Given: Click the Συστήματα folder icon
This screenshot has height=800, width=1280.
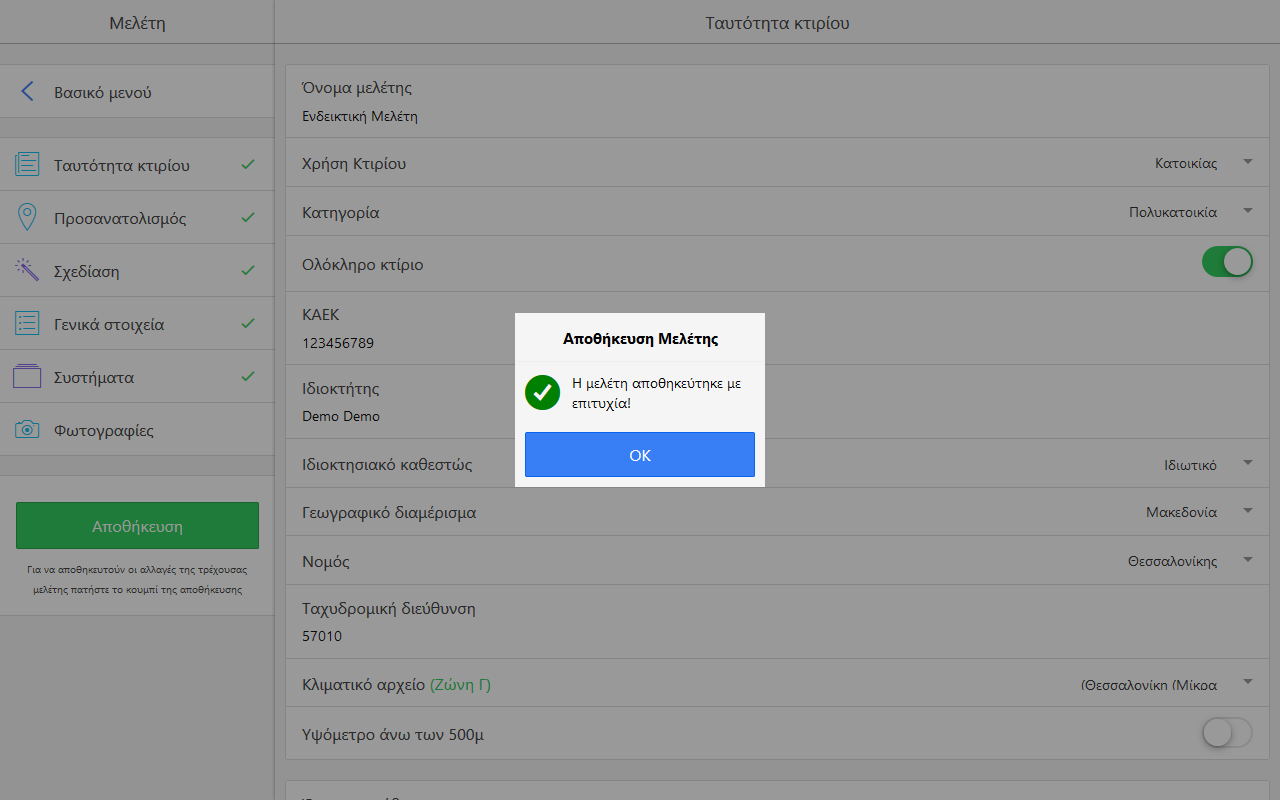Looking at the screenshot, I should pyautogui.click(x=27, y=377).
